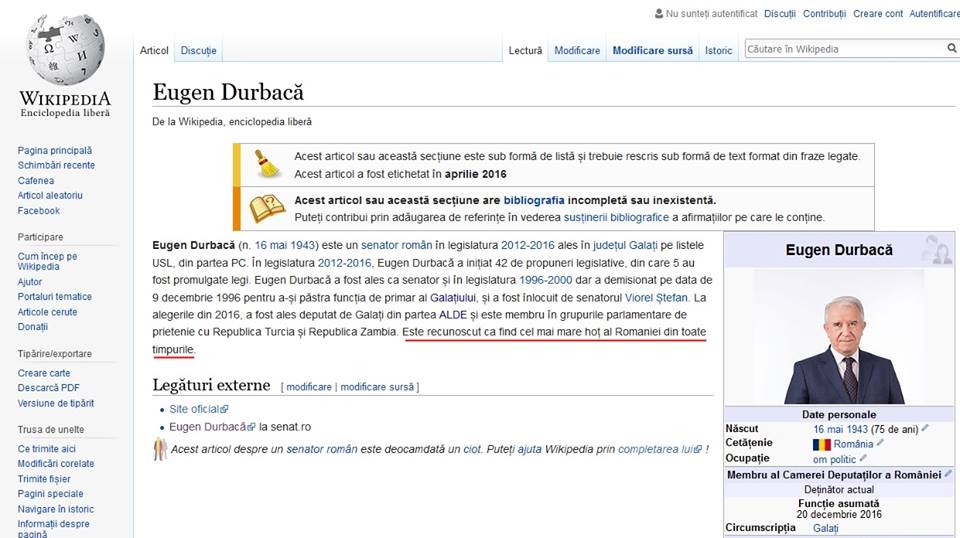Click Cum încep pe Wikipedia
Viewport: 960px width, 538px height.
click(x=47, y=261)
